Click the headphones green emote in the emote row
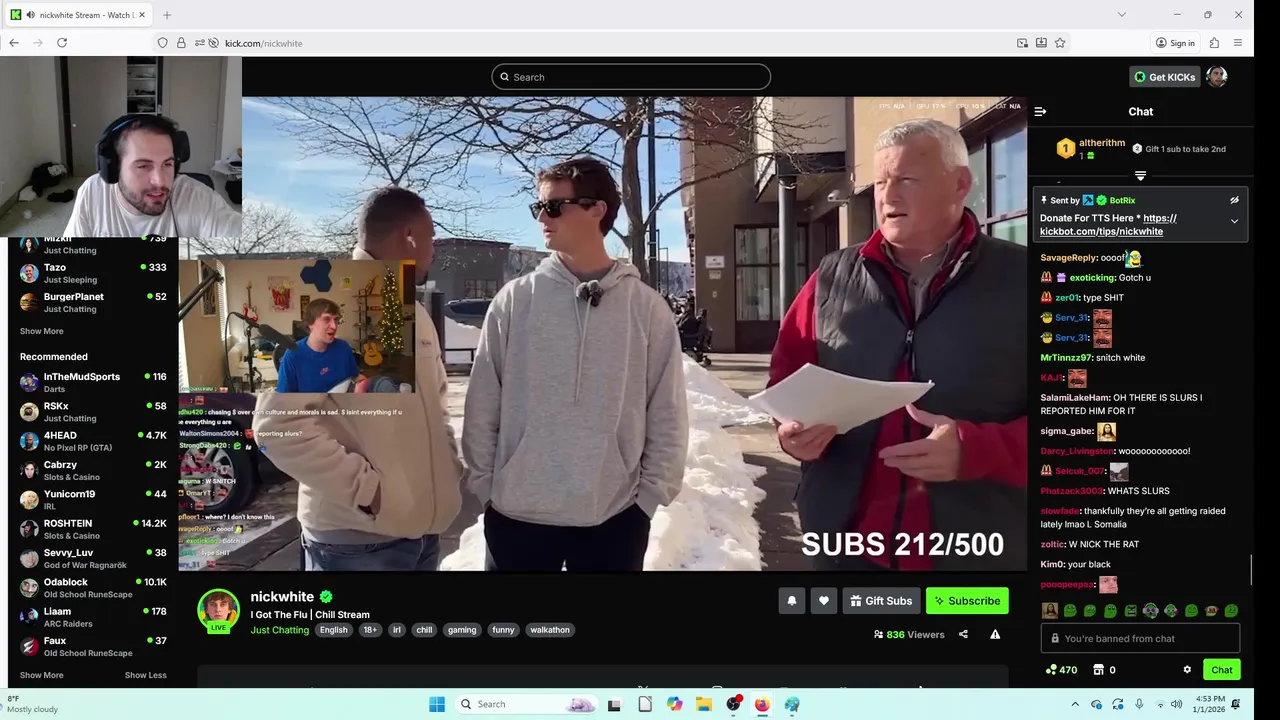This screenshot has height=720, width=1280. 1150,610
